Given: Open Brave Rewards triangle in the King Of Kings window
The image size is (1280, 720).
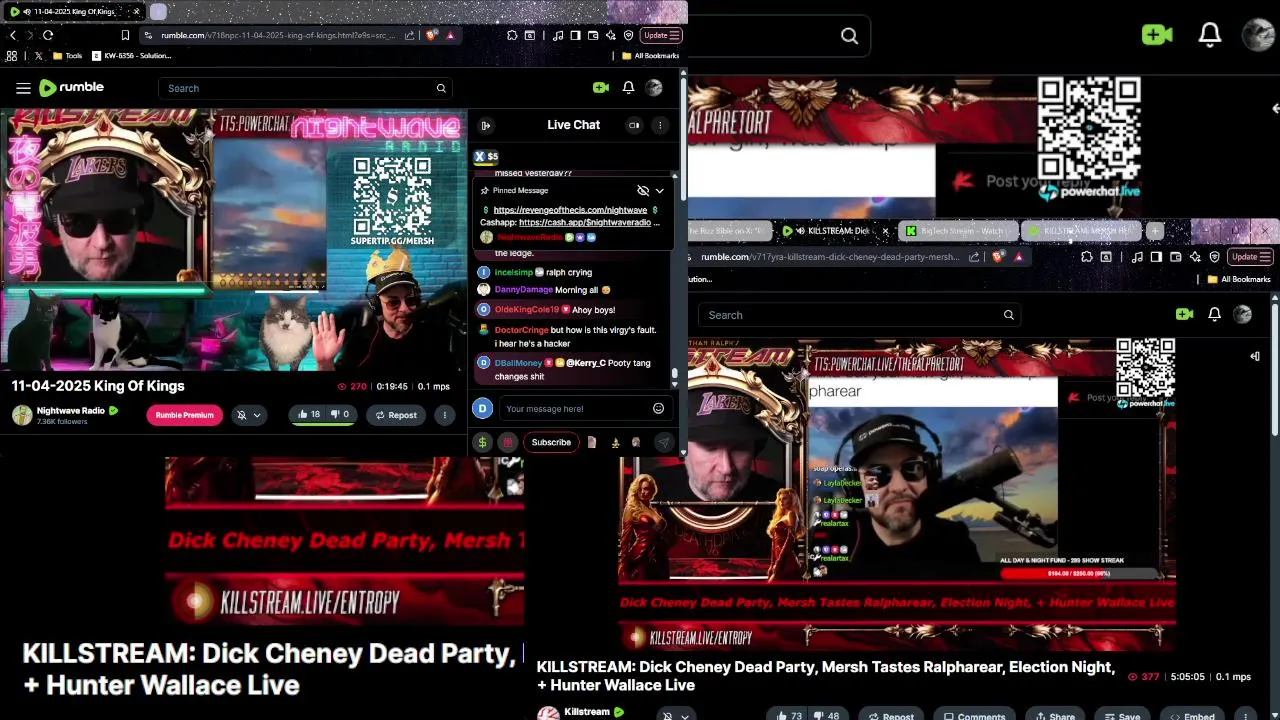Looking at the screenshot, I should point(450,35).
